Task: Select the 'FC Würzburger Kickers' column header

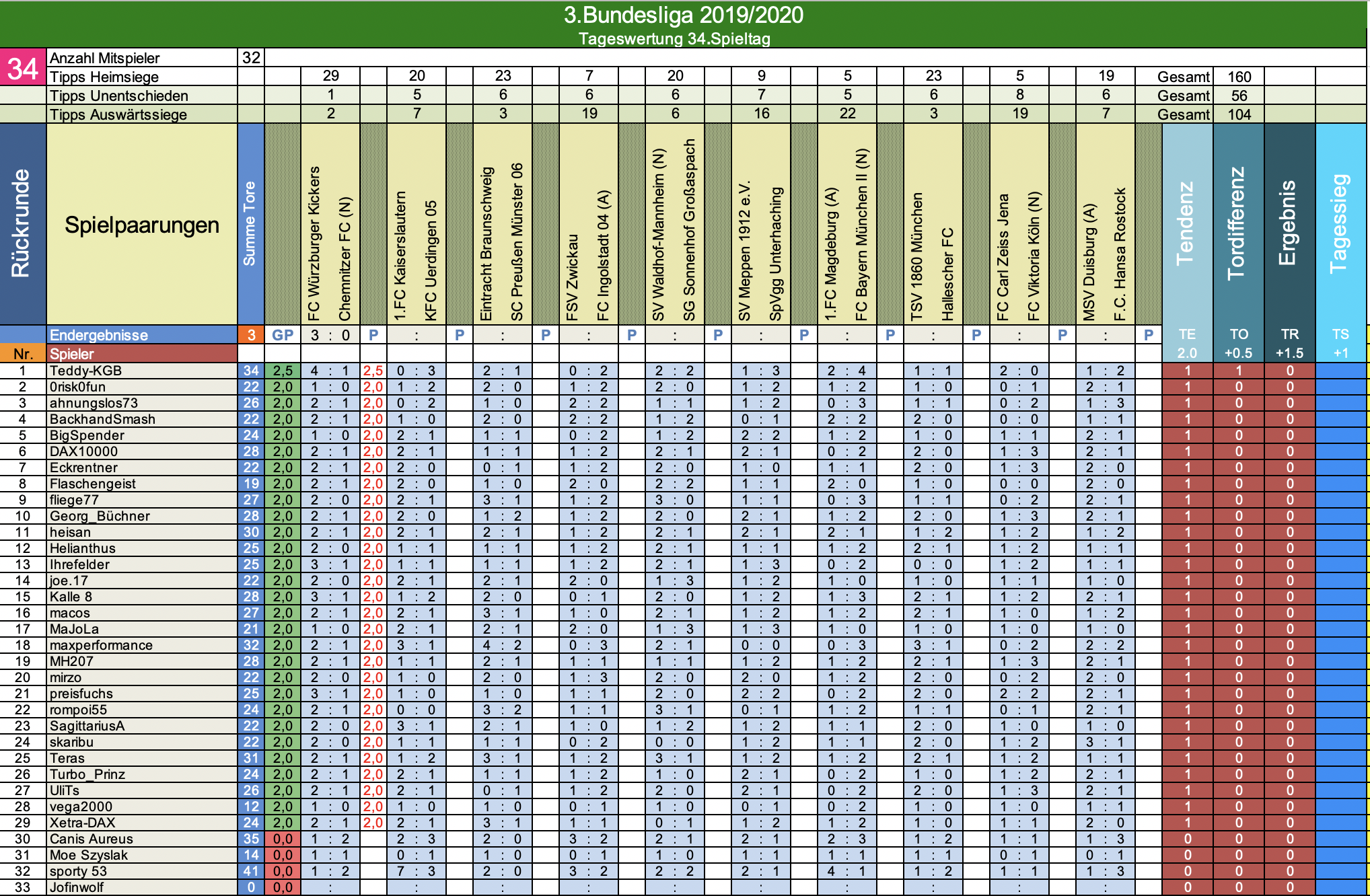Action: (x=314, y=243)
